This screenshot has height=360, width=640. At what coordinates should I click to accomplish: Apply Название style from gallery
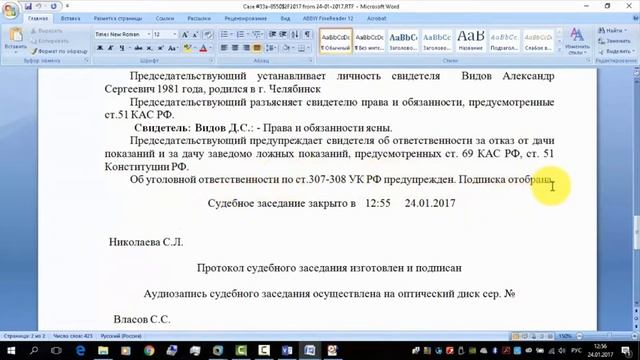click(470, 40)
